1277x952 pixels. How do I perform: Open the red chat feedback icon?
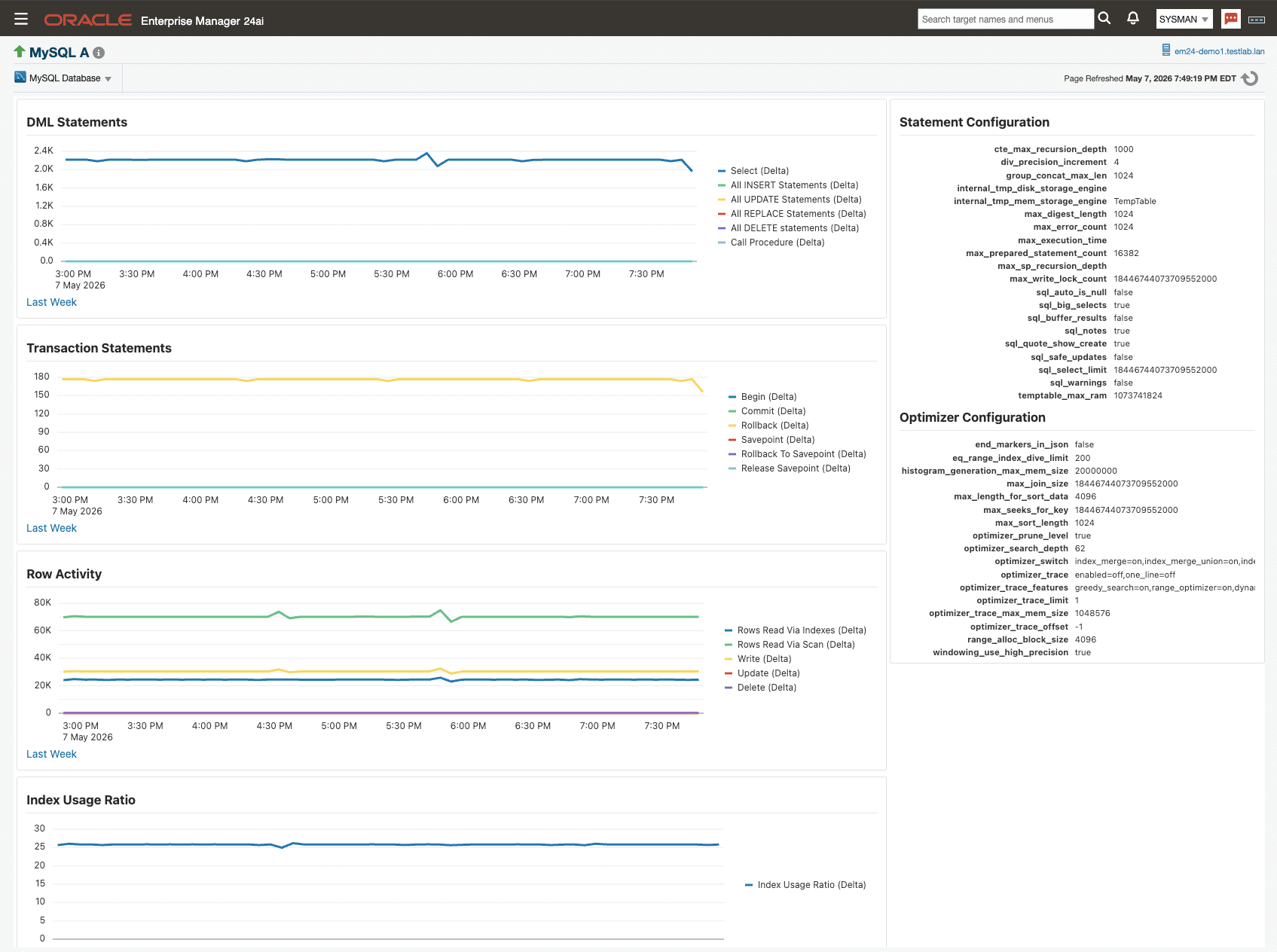pos(1231,19)
